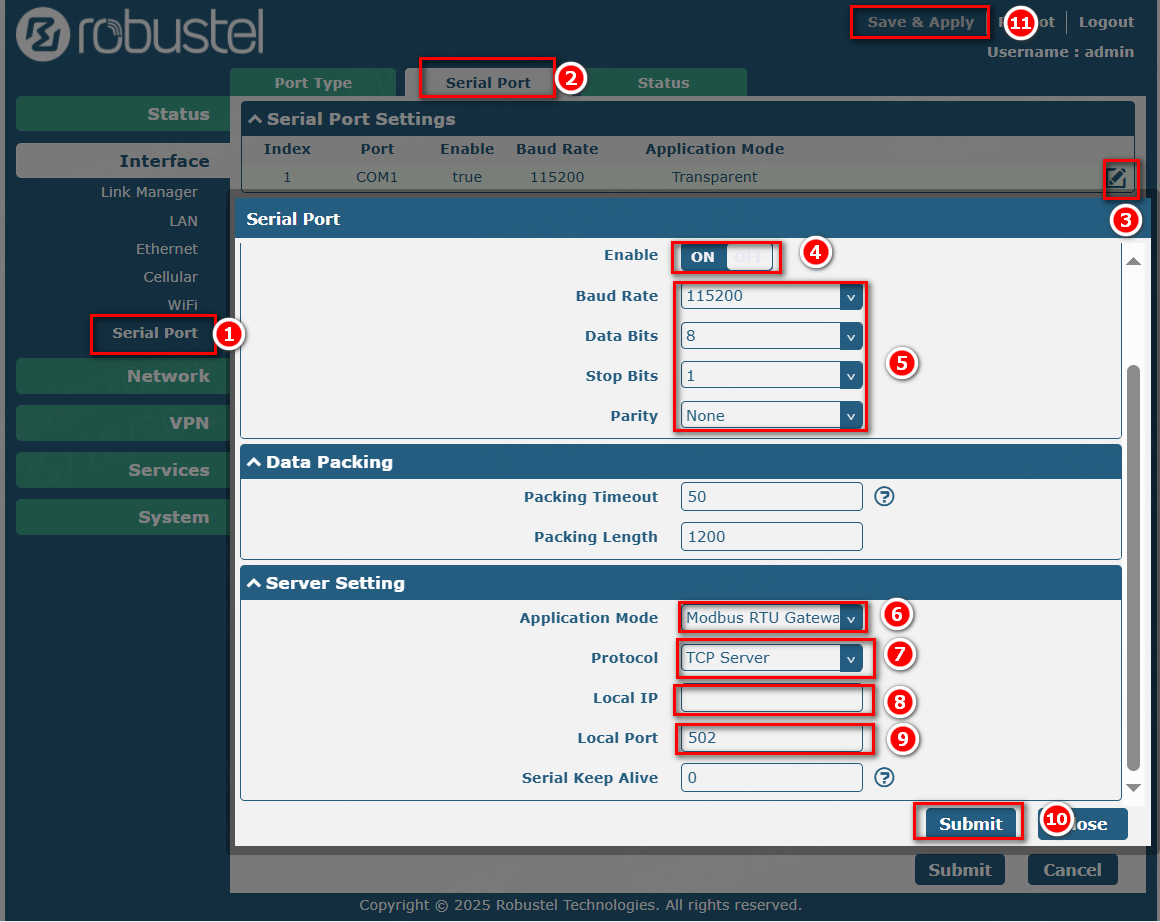Click scrollbar down arrow in Serial Port dialog
Image resolution: width=1160 pixels, height=922 pixels.
click(1133, 788)
